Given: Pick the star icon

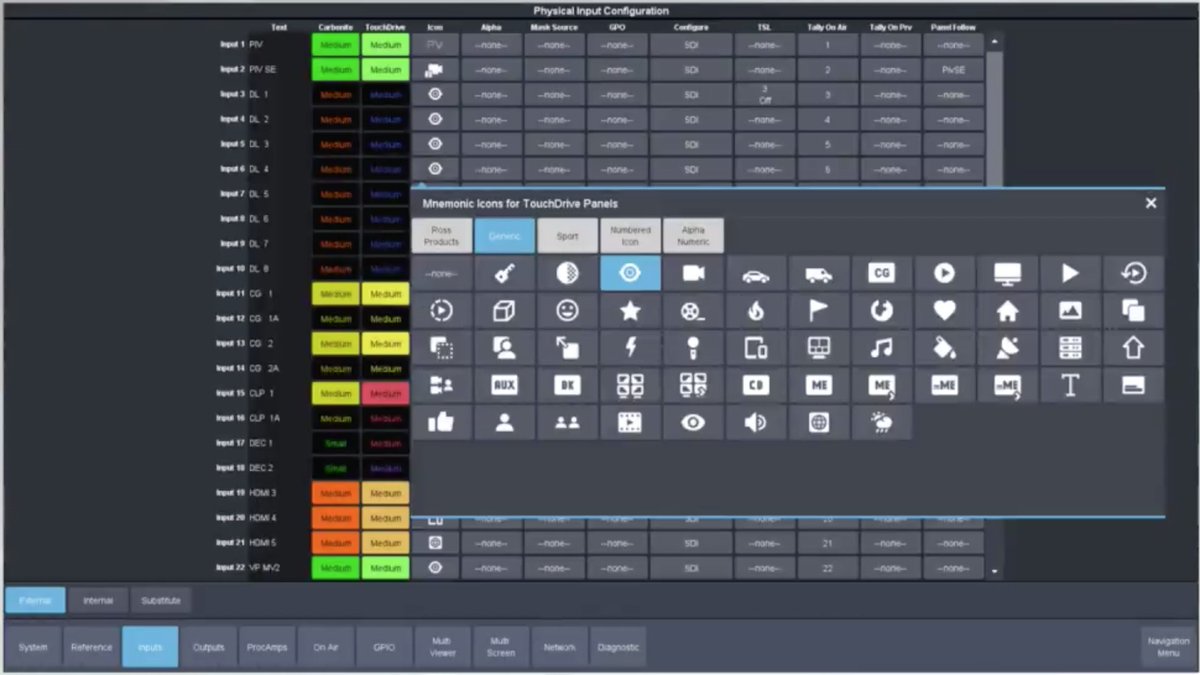Looking at the screenshot, I should [x=629, y=310].
